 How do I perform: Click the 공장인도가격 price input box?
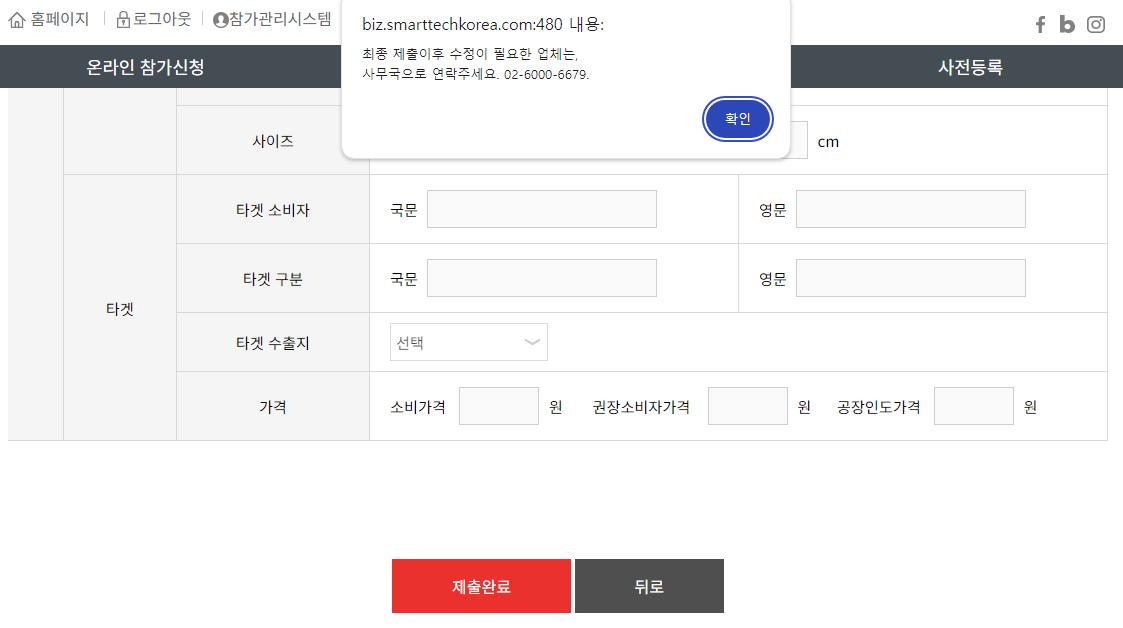(x=973, y=406)
